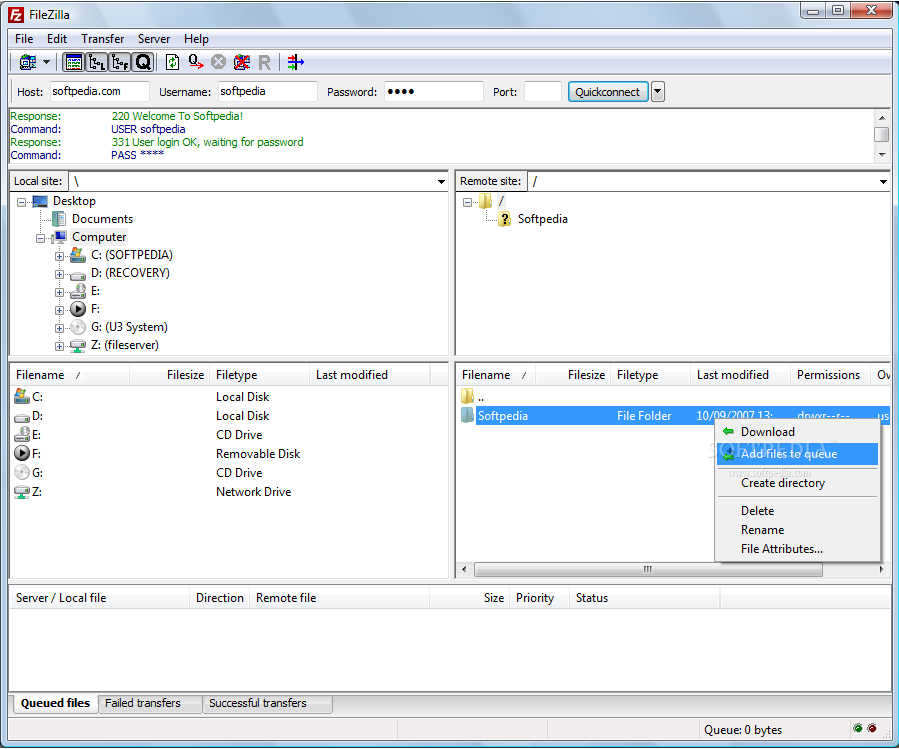Screen dimensions: 899x749
Task: Click the Password input field
Action: pos(433,92)
